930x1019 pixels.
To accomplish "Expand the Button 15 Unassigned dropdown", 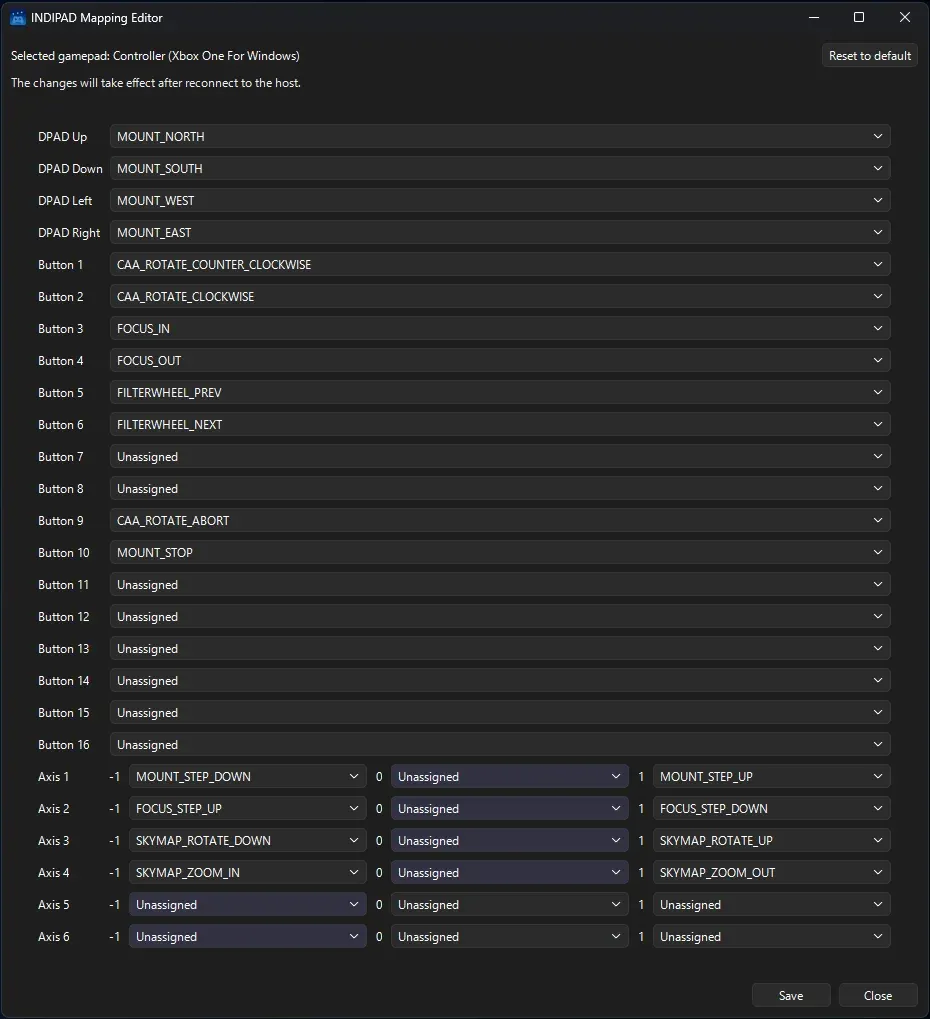I will tap(500, 712).
